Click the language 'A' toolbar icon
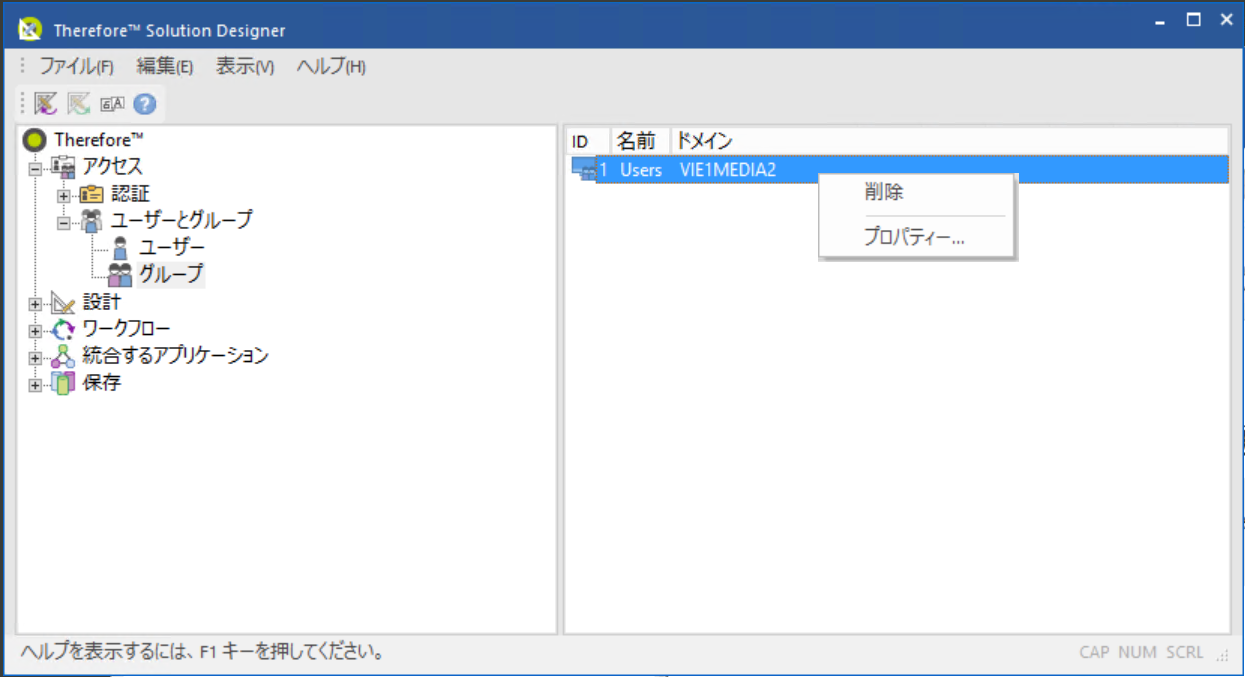The image size is (1245, 677). 112,104
